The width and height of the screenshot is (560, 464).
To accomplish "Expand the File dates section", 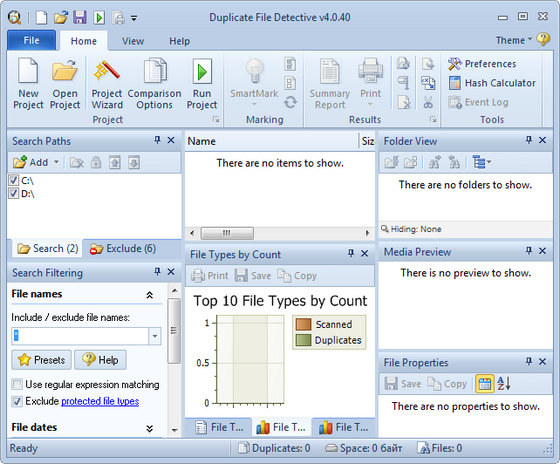I will (x=150, y=428).
